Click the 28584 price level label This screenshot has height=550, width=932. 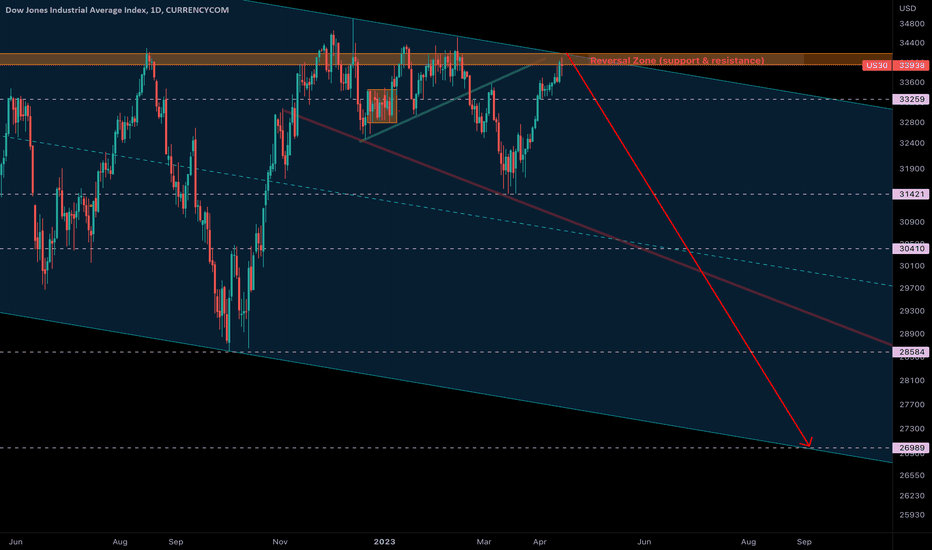pos(911,352)
